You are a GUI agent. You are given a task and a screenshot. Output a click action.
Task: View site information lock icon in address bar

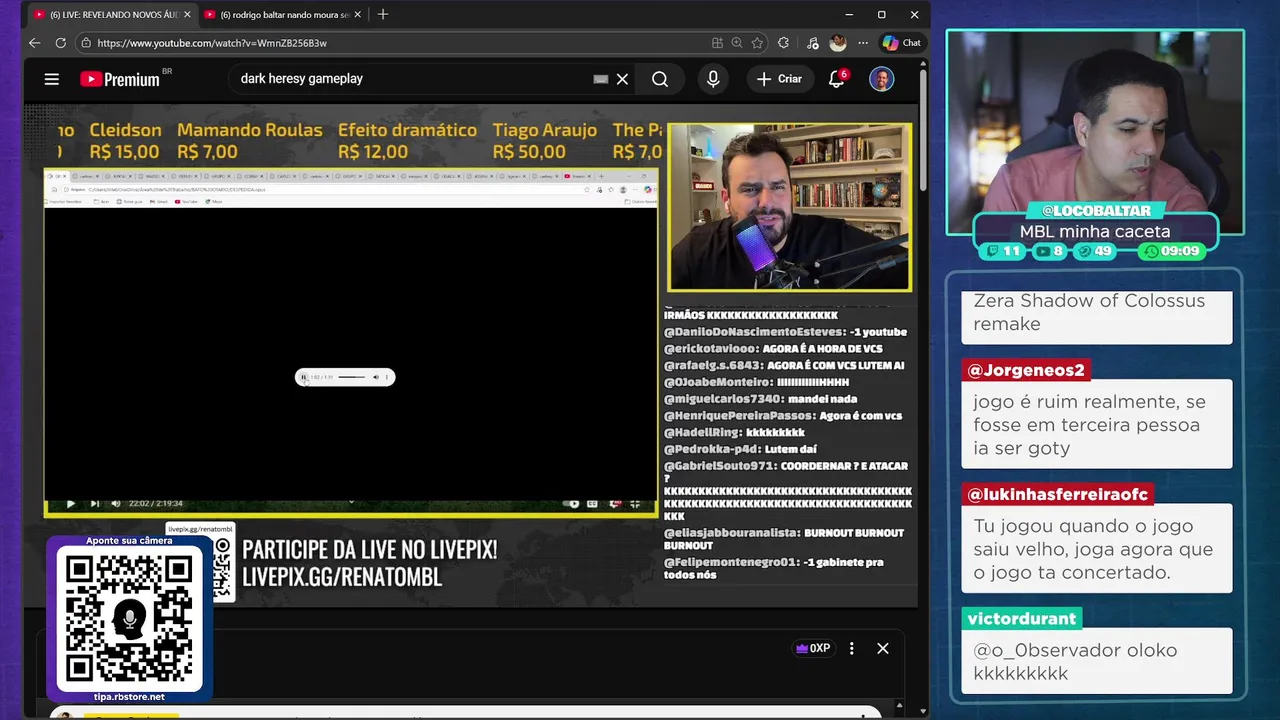coord(86,43)
